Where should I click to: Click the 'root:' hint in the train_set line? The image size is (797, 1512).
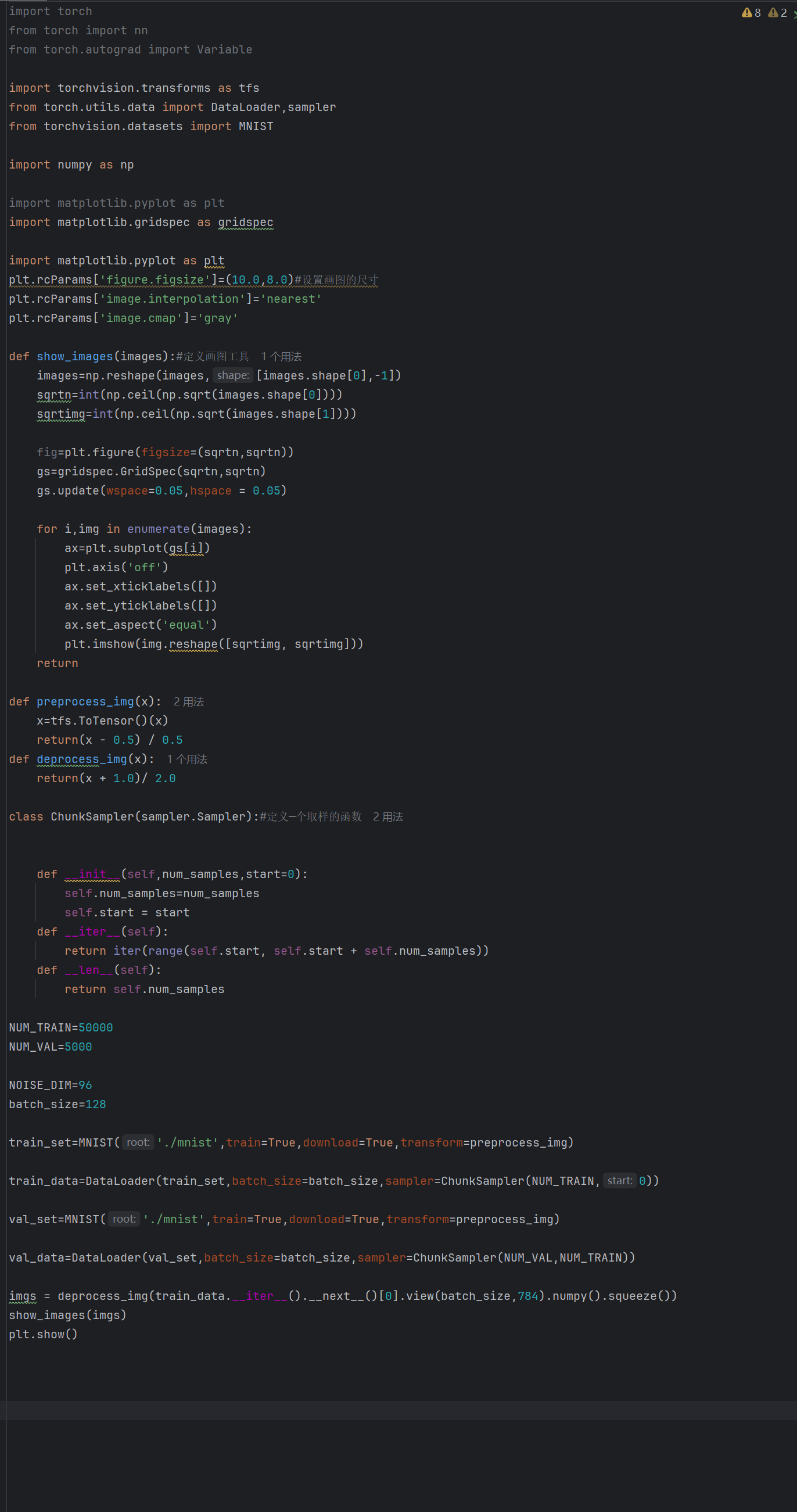pos(138,1142)
